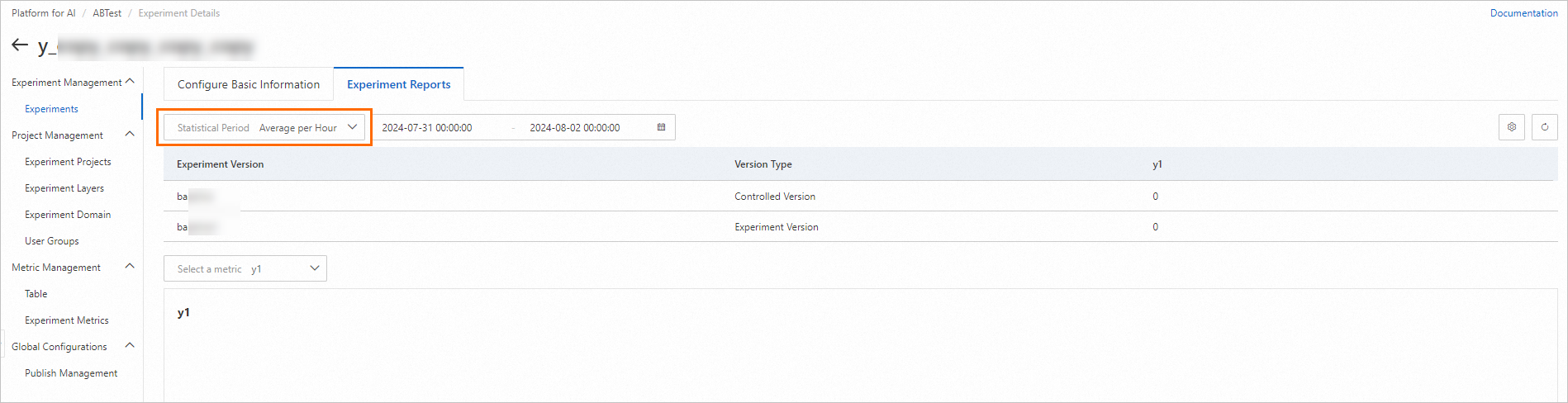Screen dimensions: 1568x403
Task: Click the back arrow next to experiment name
Action: point(20,45)
